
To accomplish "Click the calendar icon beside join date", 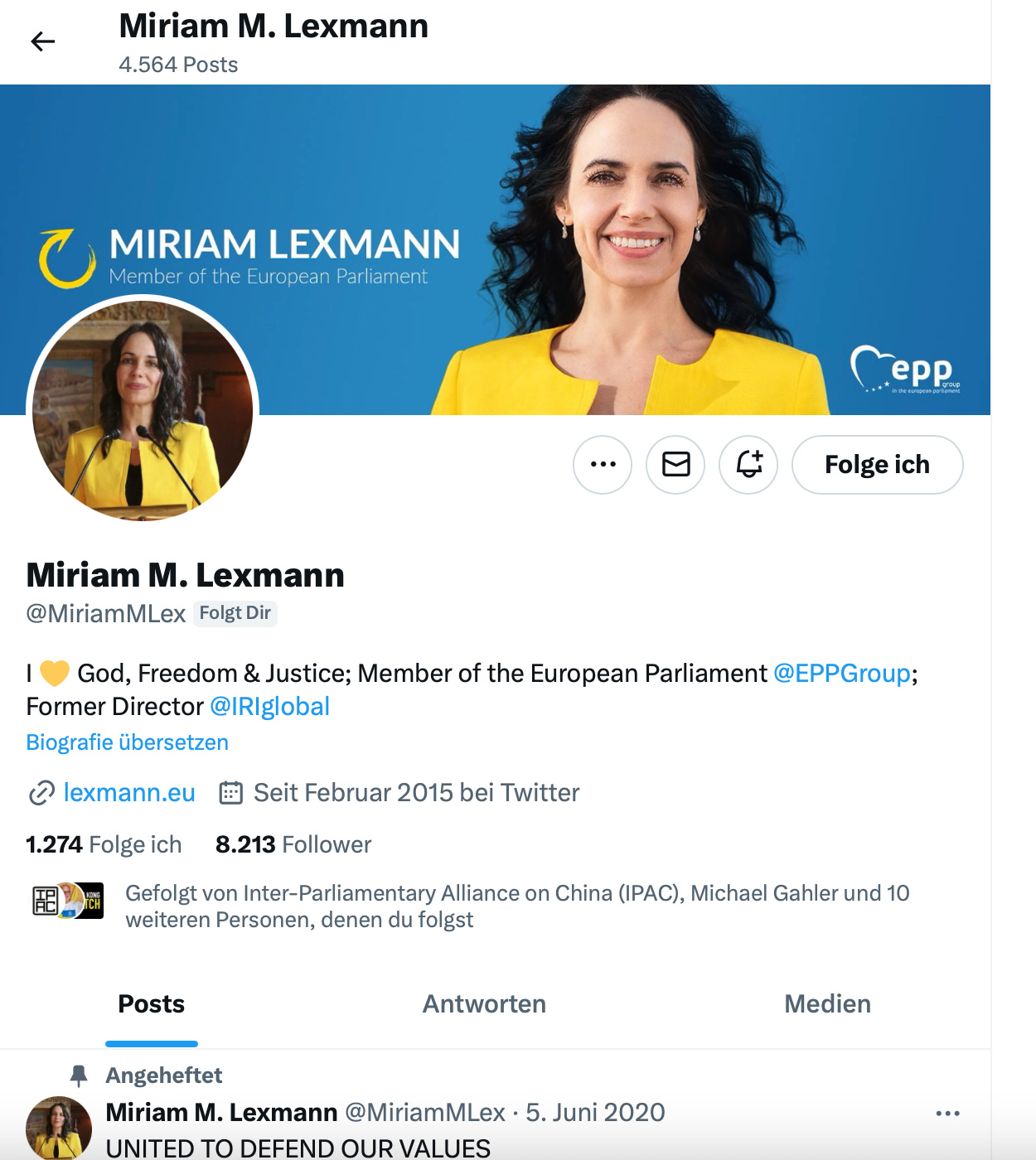I will coord(230,793).
